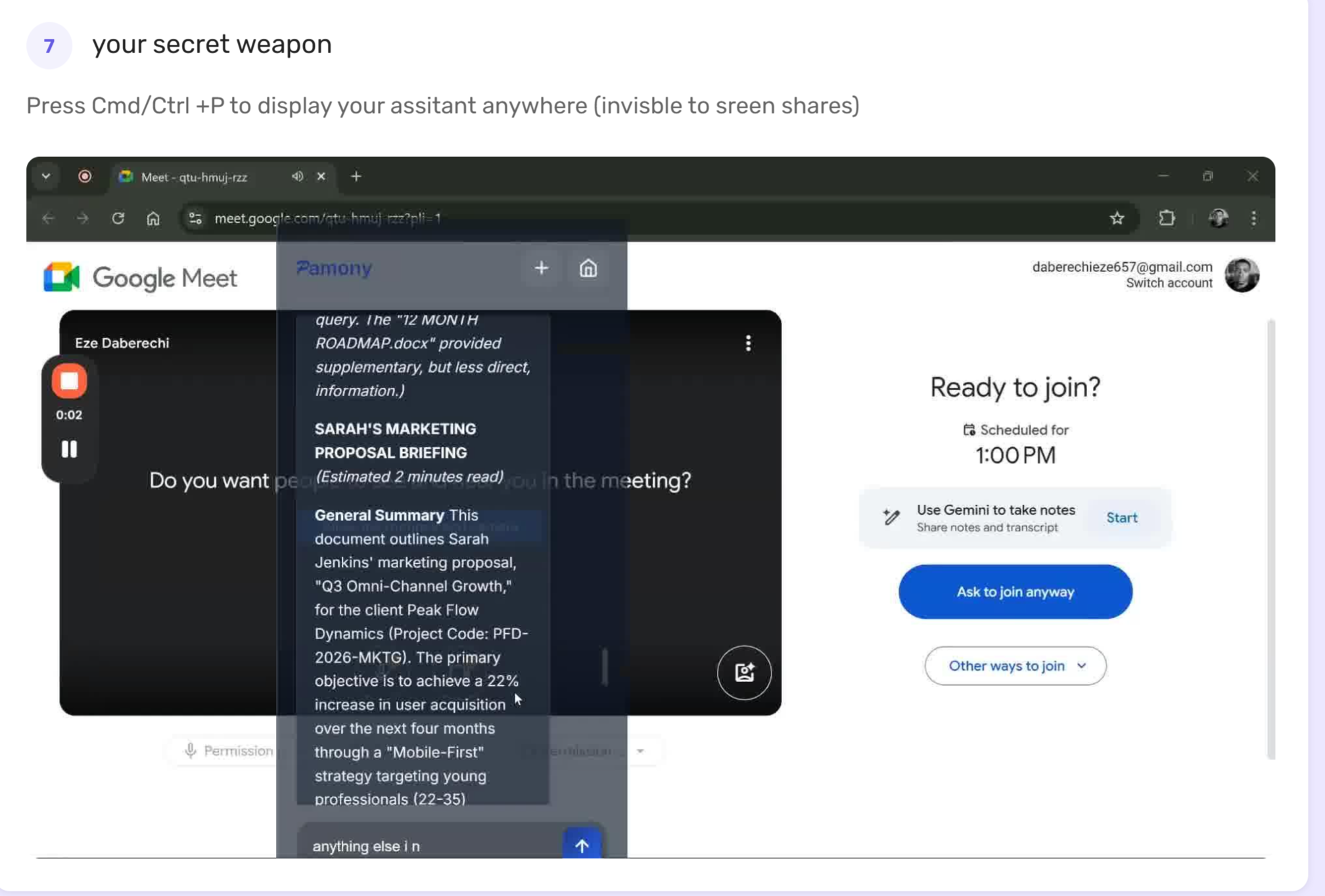Viewport: 1325px width, 896px height.
Task: Open browser extensions puzzle icon
Action: tap(1167, 218)
